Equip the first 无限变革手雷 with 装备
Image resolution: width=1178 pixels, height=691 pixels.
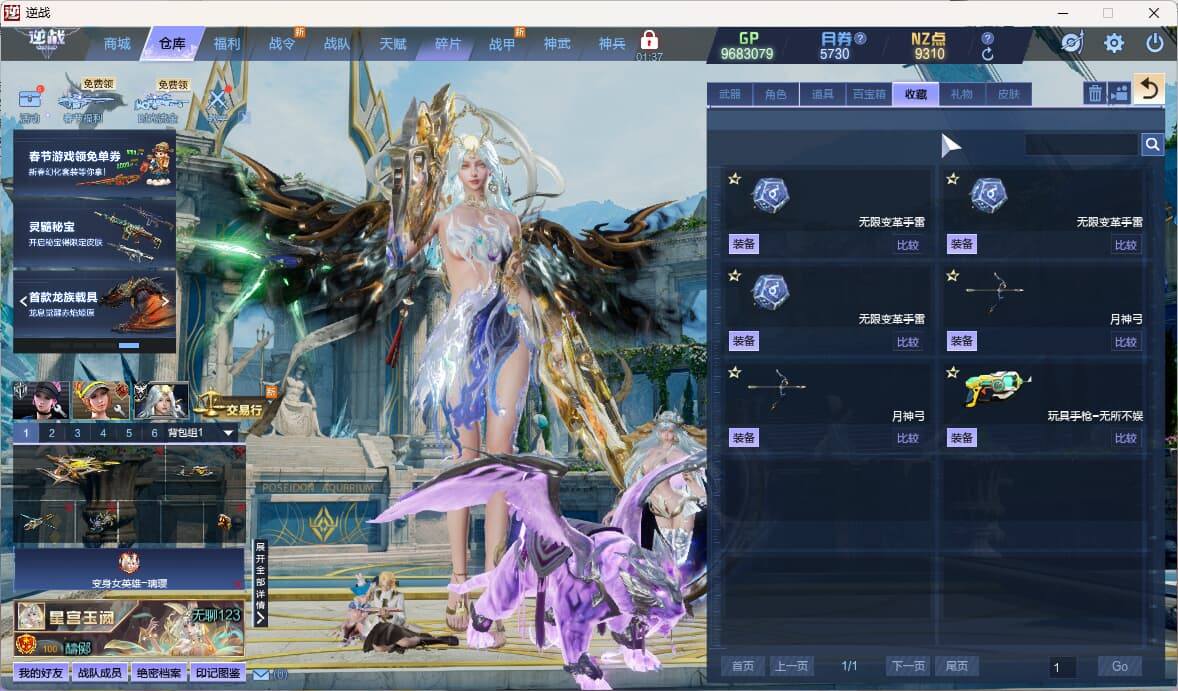(x=744, y=244)
